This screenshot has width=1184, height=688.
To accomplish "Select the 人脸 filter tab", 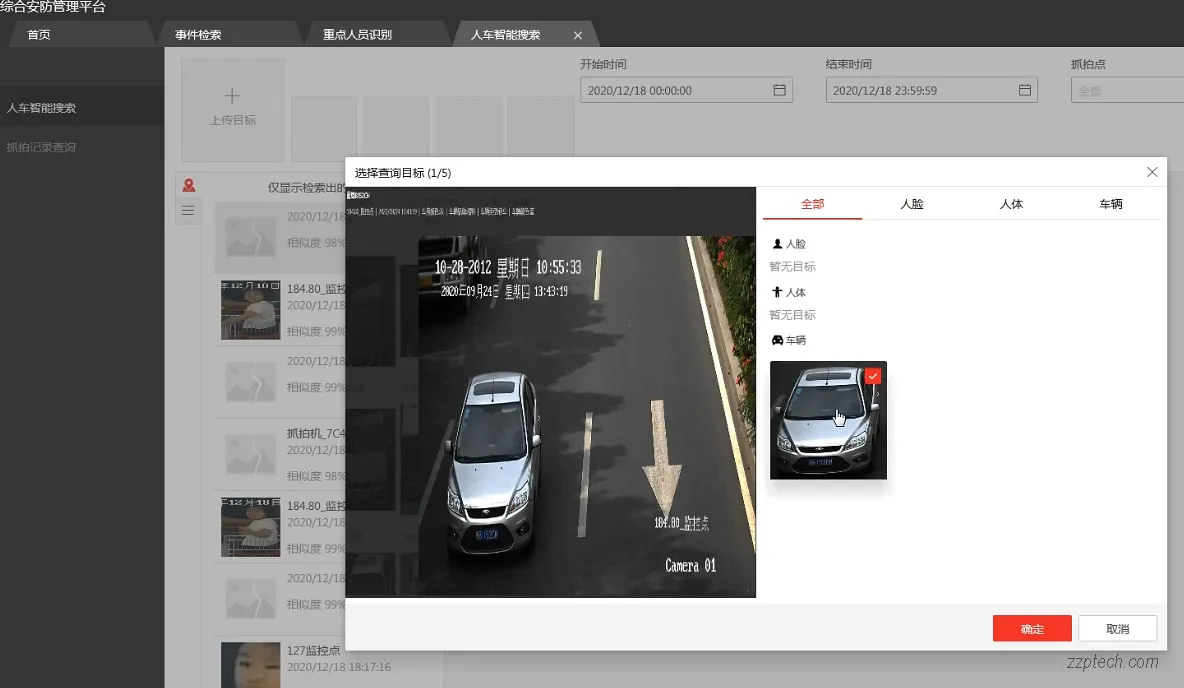I will click(911, 204).
